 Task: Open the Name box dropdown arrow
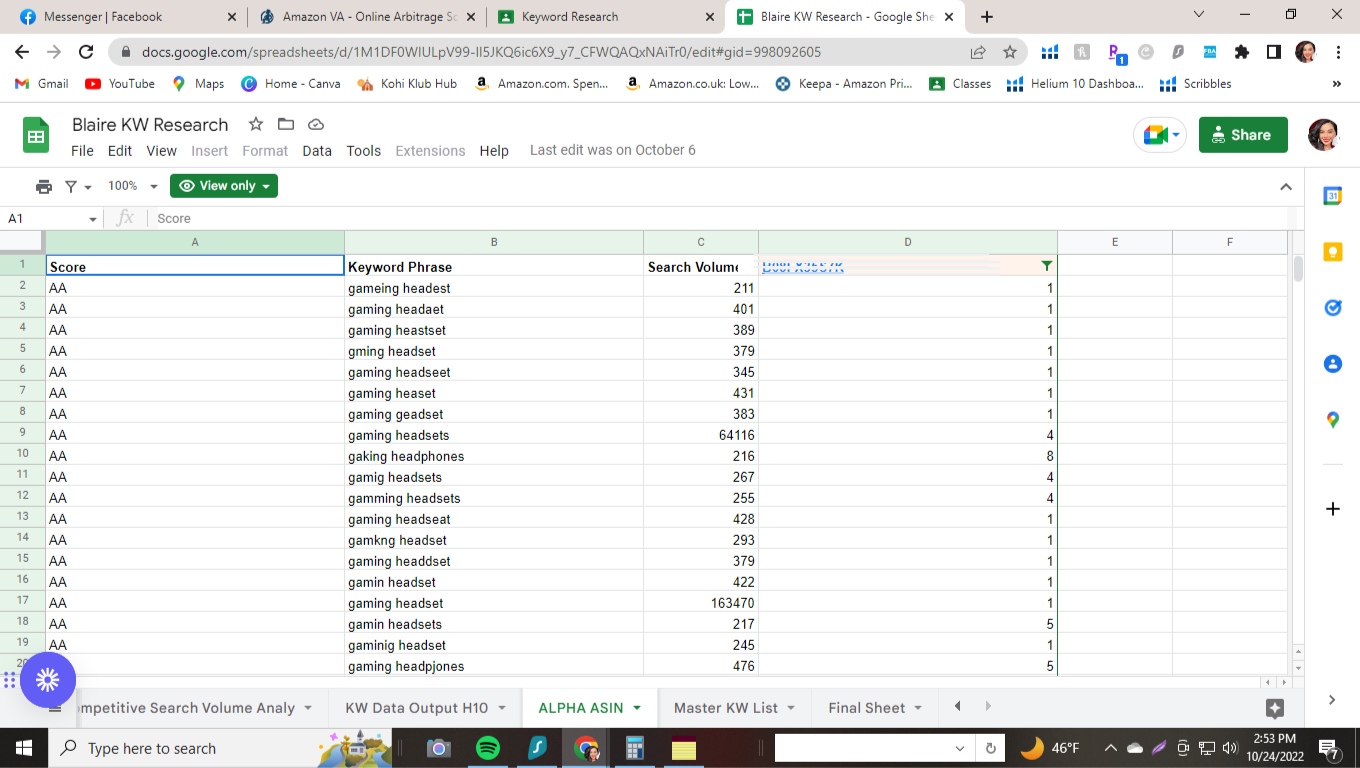(93, 219)
